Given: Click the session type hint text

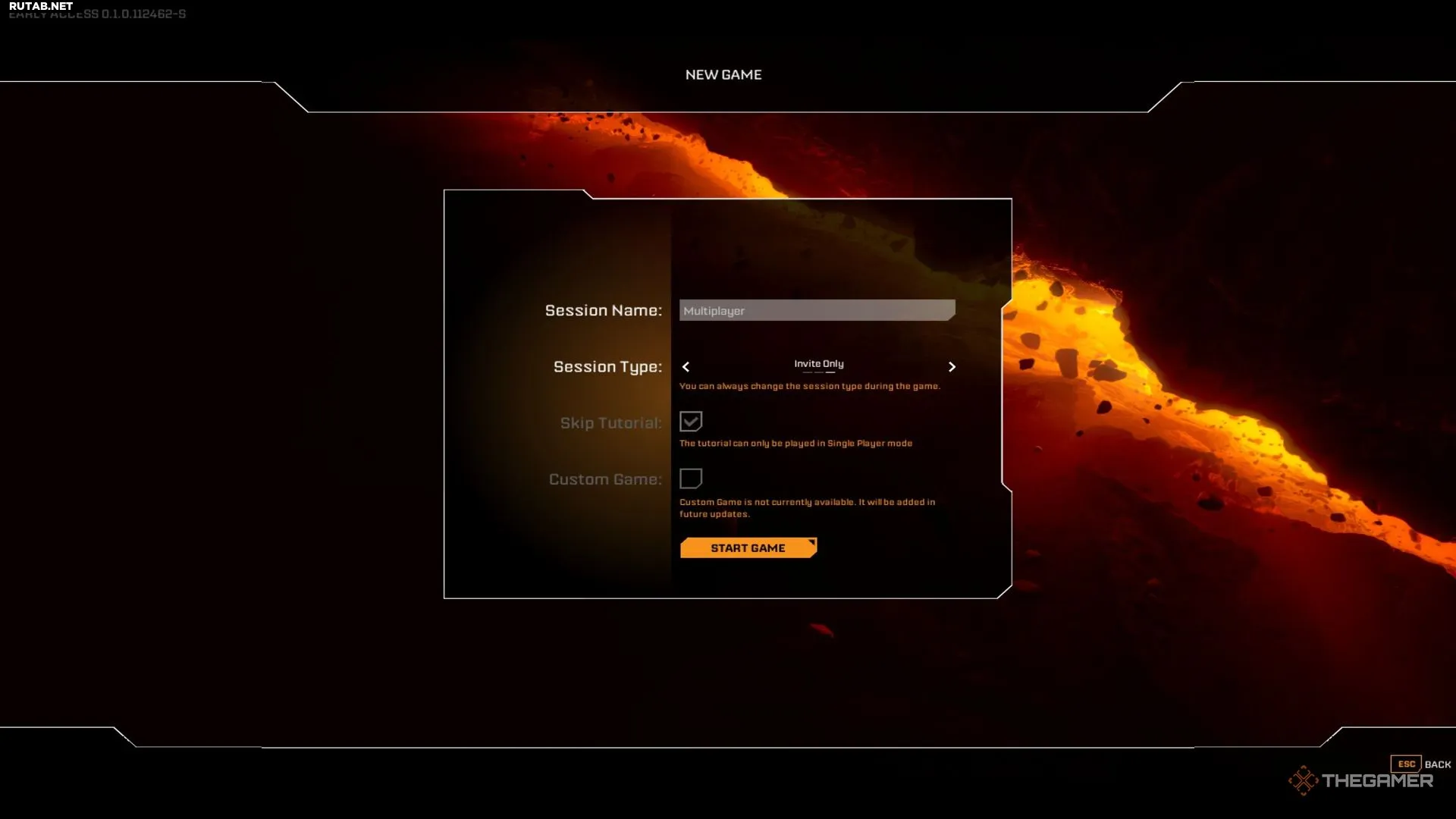Looking at the screenshot, I should 809,386.
